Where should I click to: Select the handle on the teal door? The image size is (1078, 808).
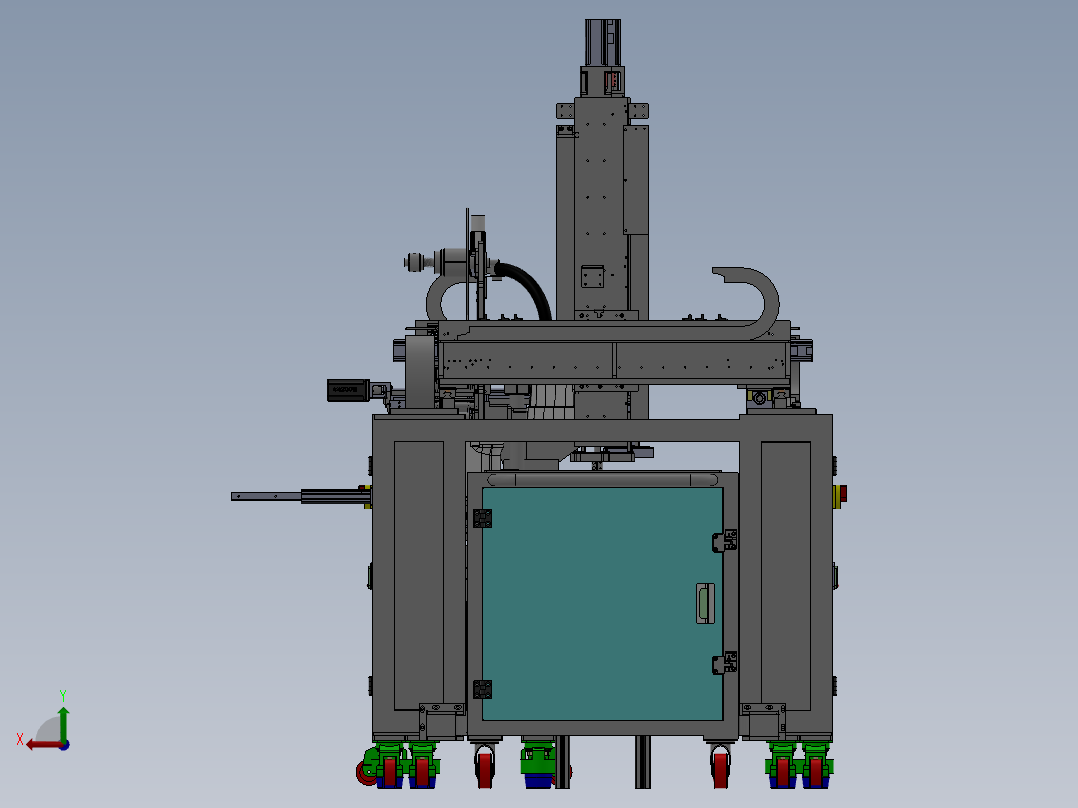[705, 603]
